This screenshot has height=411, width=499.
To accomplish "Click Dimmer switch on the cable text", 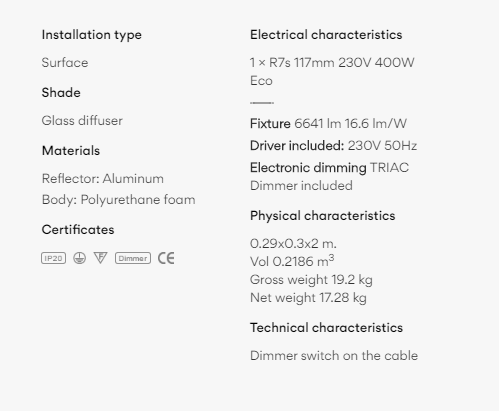I will 334,356.
